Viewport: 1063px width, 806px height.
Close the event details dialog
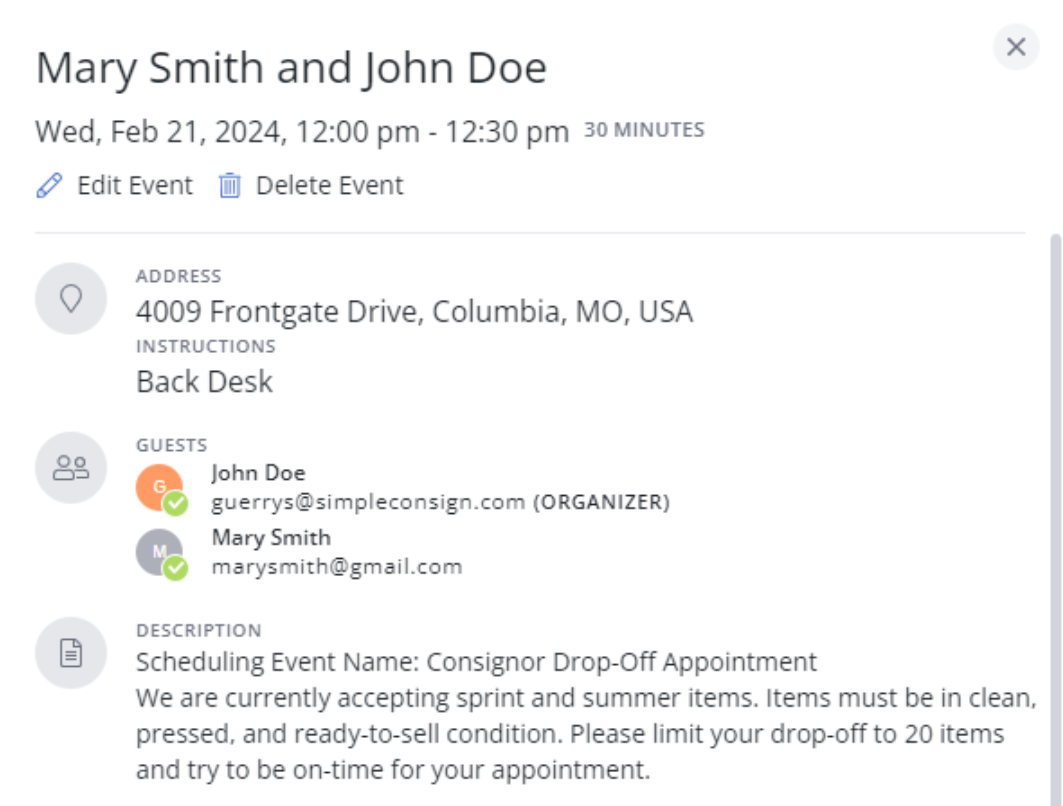1016,47
